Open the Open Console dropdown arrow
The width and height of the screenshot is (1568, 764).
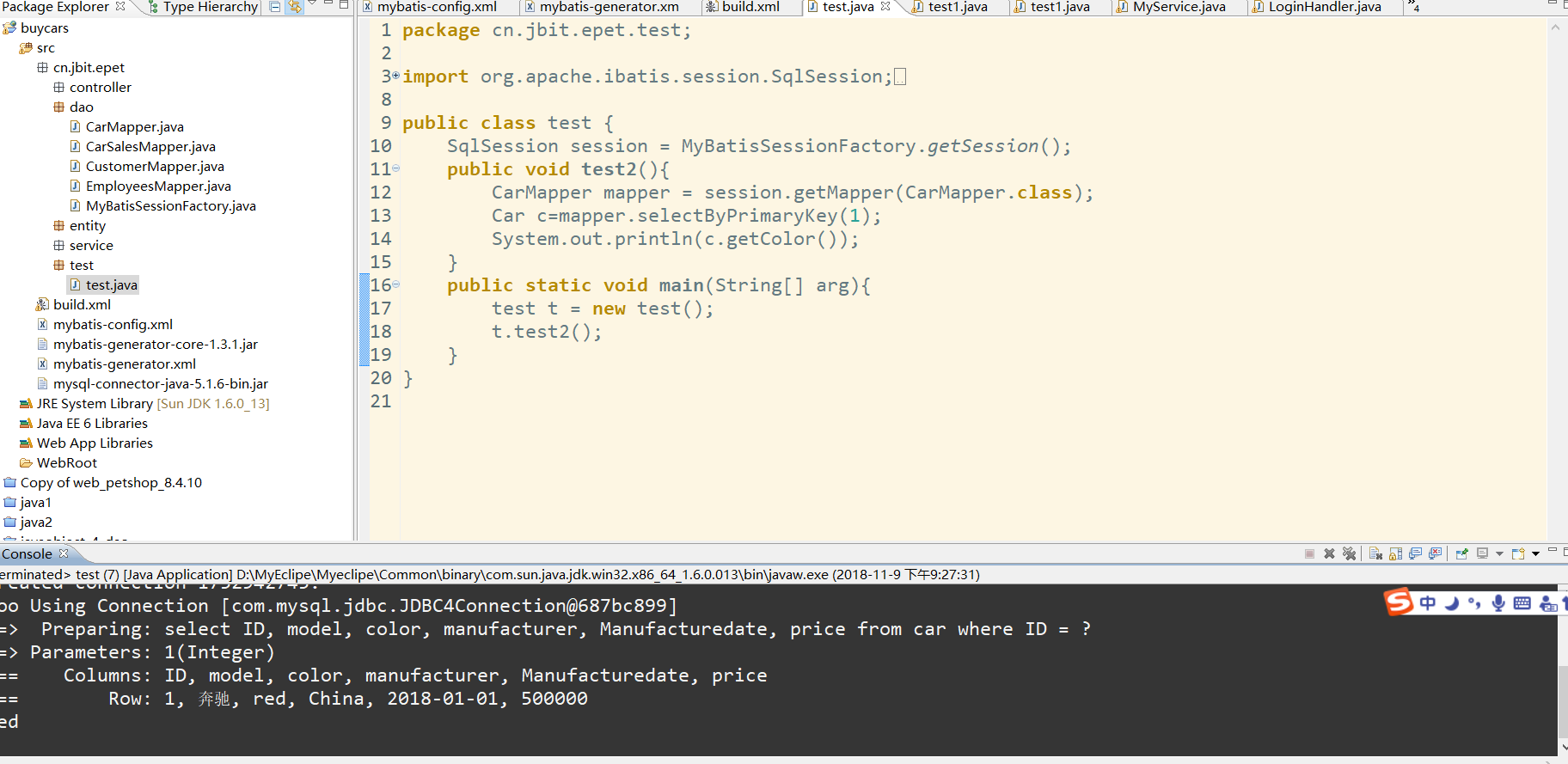coord(1535,553)
